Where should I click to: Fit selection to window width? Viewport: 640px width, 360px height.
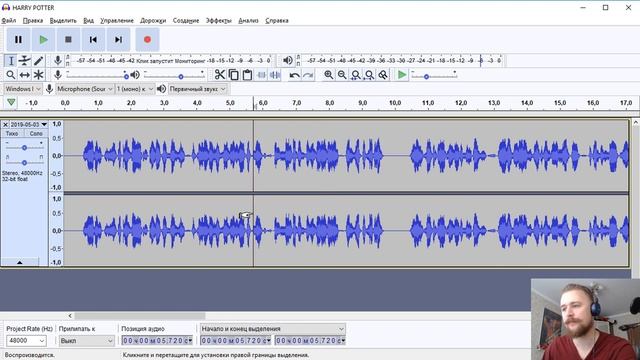click(356, 75)
